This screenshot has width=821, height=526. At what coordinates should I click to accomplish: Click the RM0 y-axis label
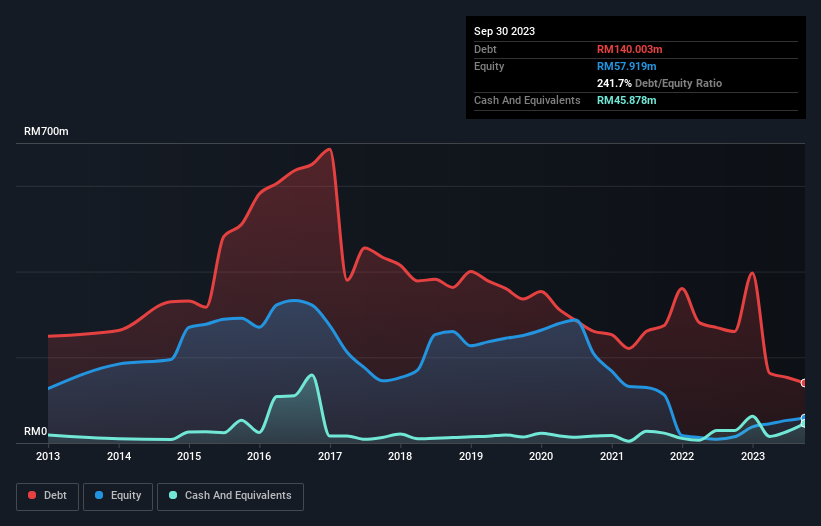point(35,432)
